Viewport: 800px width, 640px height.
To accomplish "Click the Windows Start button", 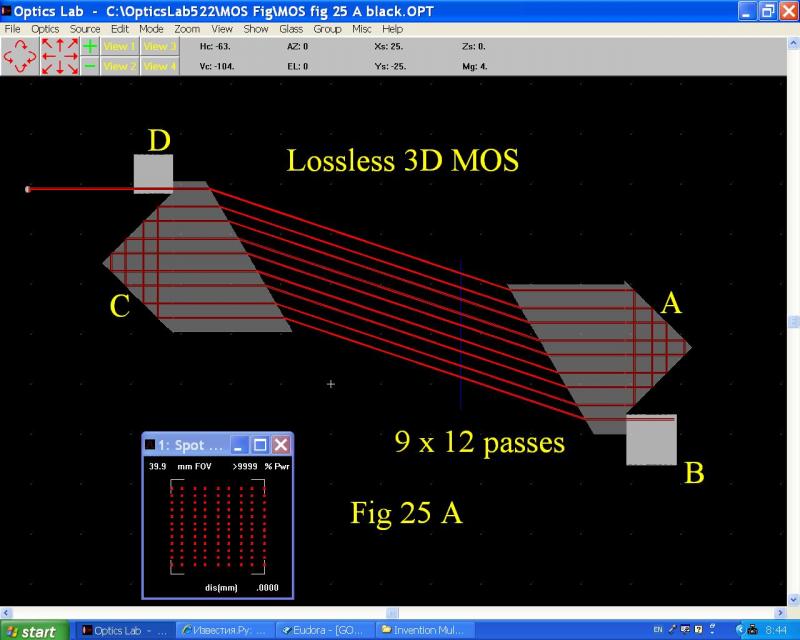I will pos(34,631).
